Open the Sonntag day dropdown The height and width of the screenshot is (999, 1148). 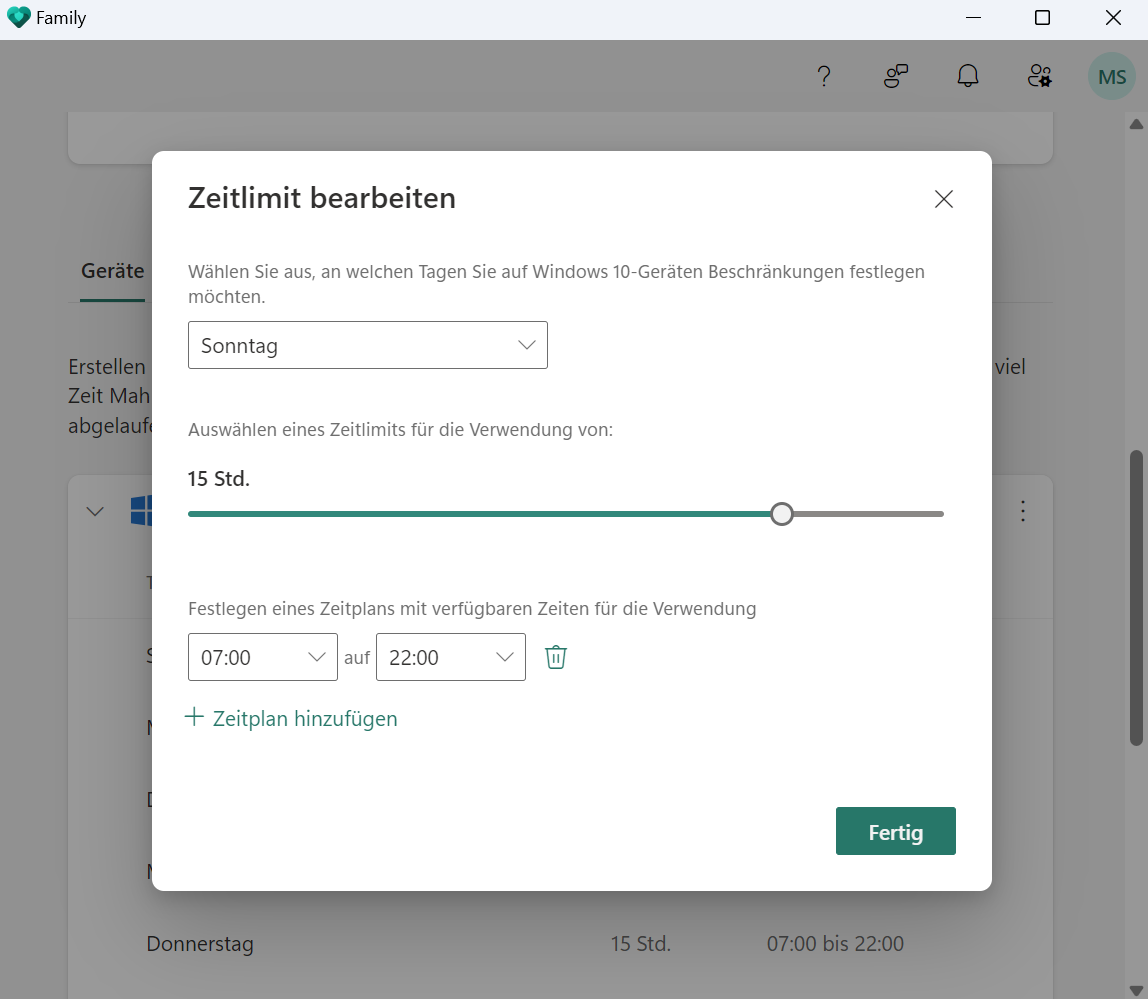click(x=367, y=345)
